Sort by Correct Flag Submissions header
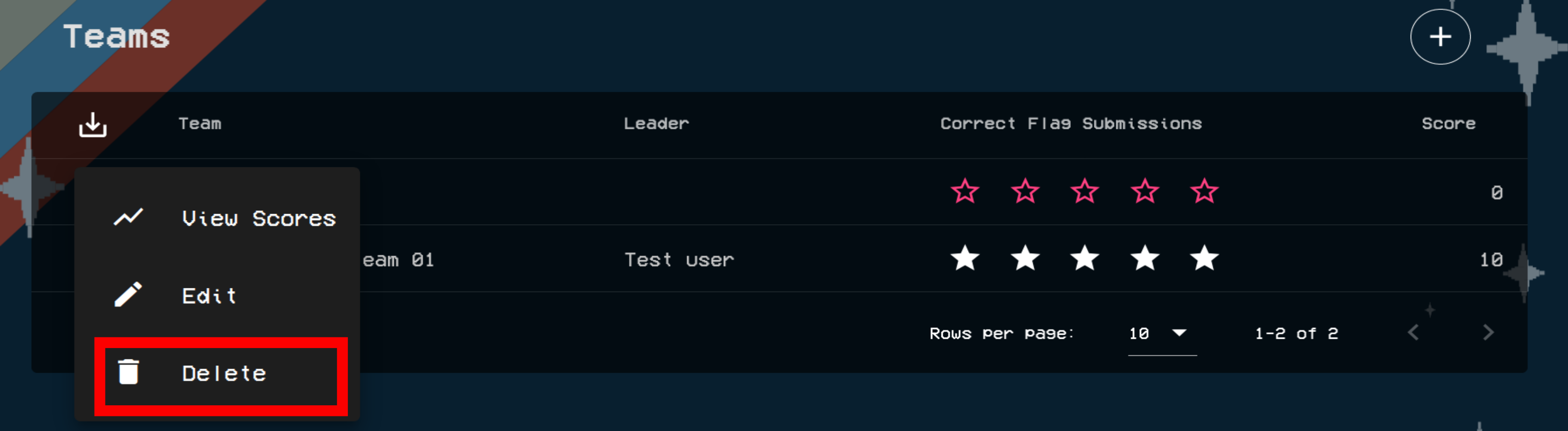Viewport: 1568px width, 431px height. [x=1071, y=124]
